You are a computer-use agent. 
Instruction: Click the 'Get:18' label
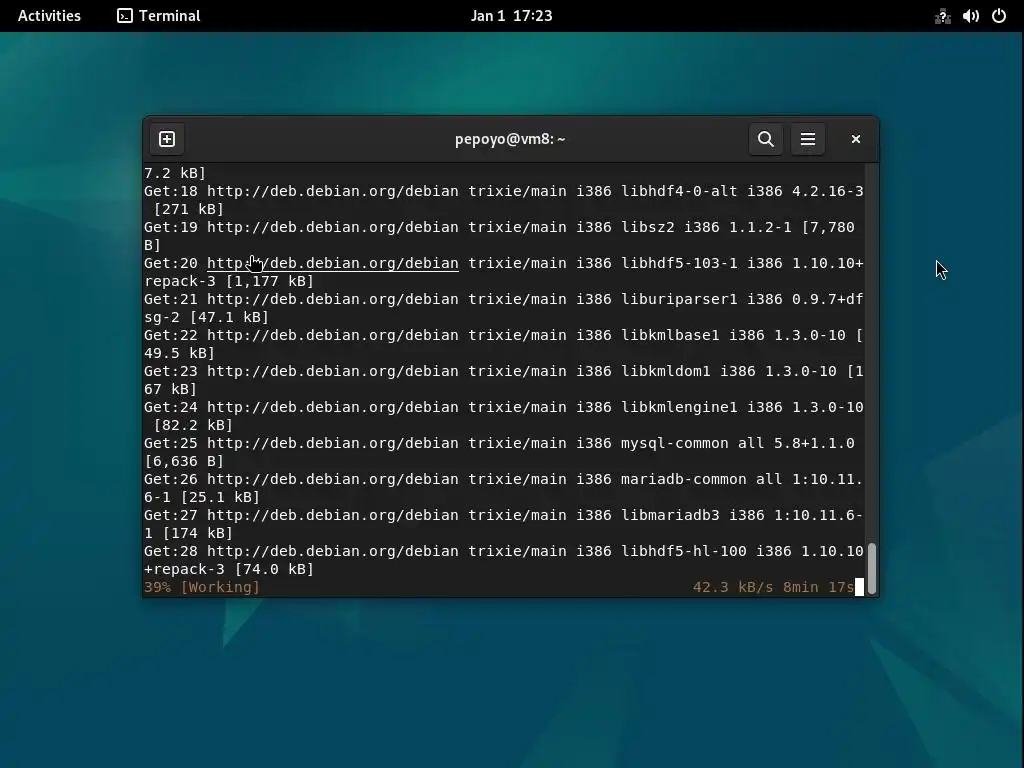170,191
